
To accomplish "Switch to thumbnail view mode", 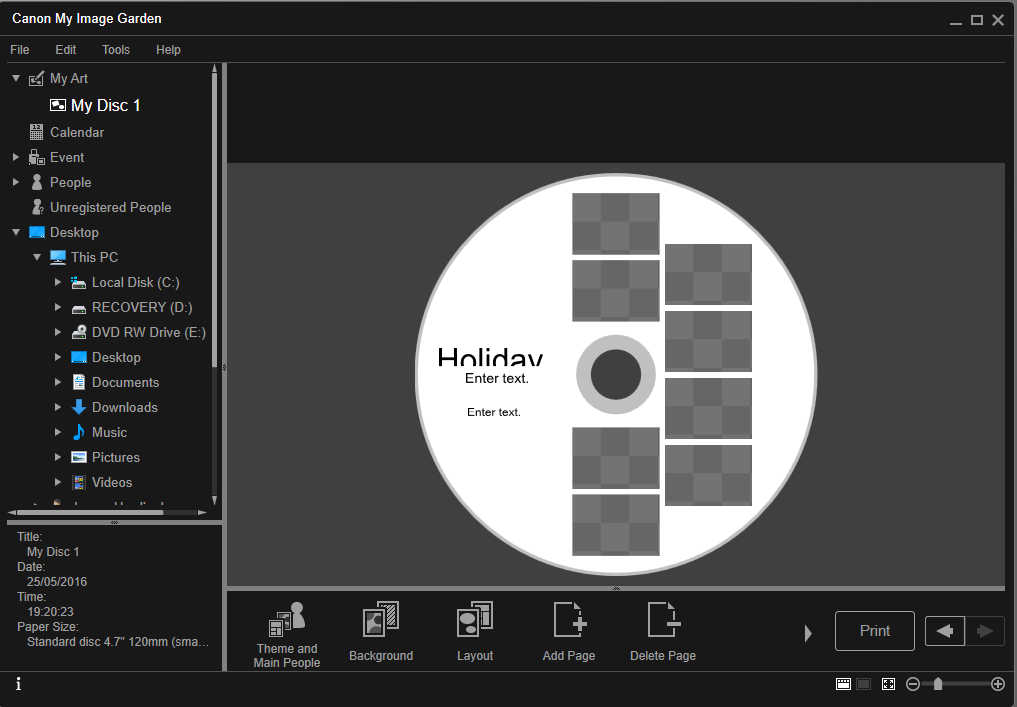I will pyautogui.click(x=843, y=684).
